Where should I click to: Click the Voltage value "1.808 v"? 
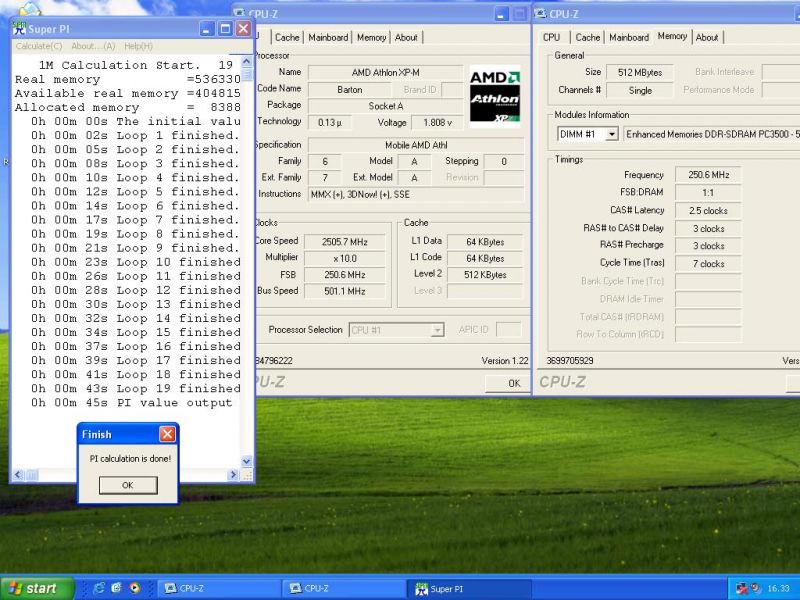click(x=437, y=122)
